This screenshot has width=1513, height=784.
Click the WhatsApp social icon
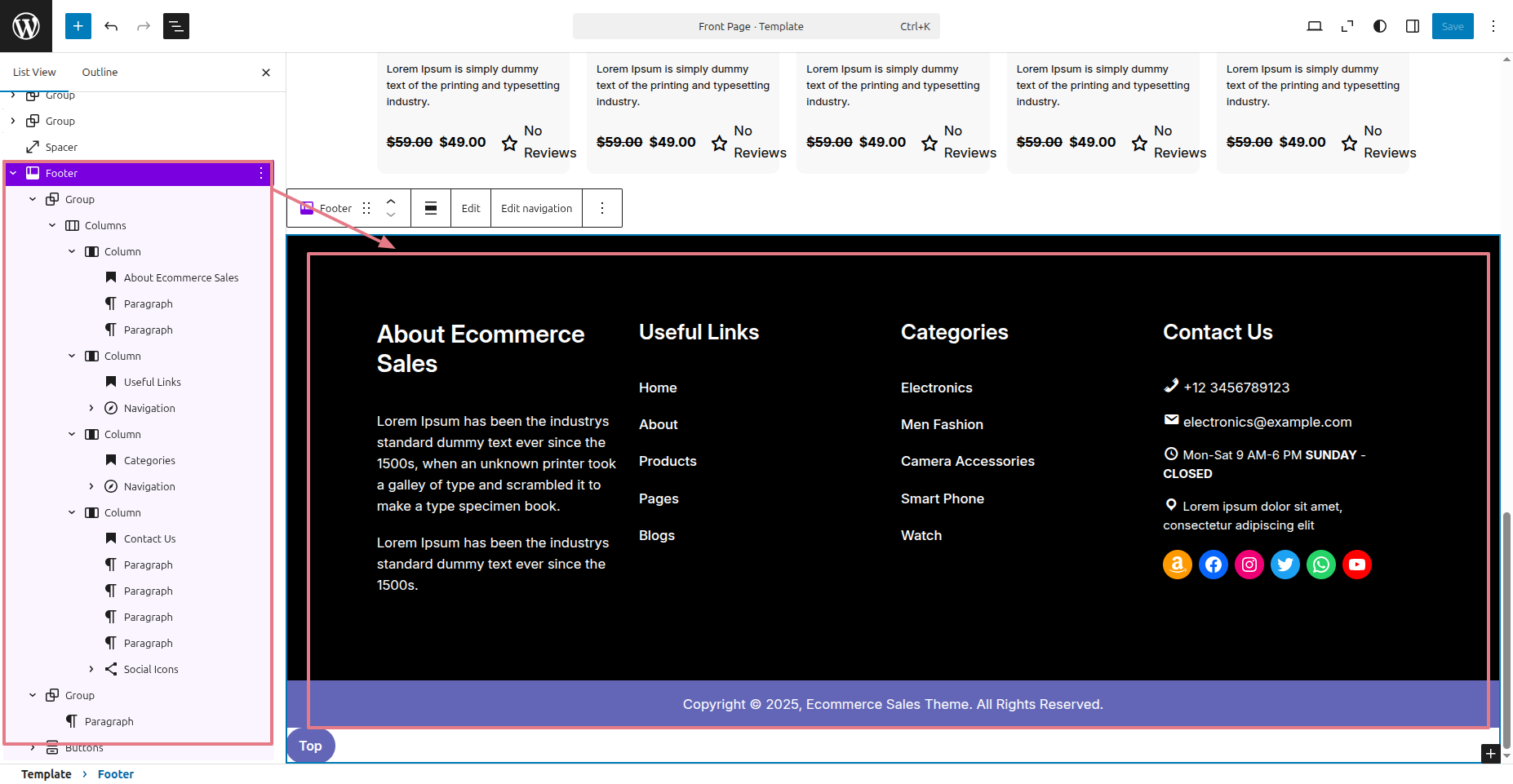(x=1321, y=565)
